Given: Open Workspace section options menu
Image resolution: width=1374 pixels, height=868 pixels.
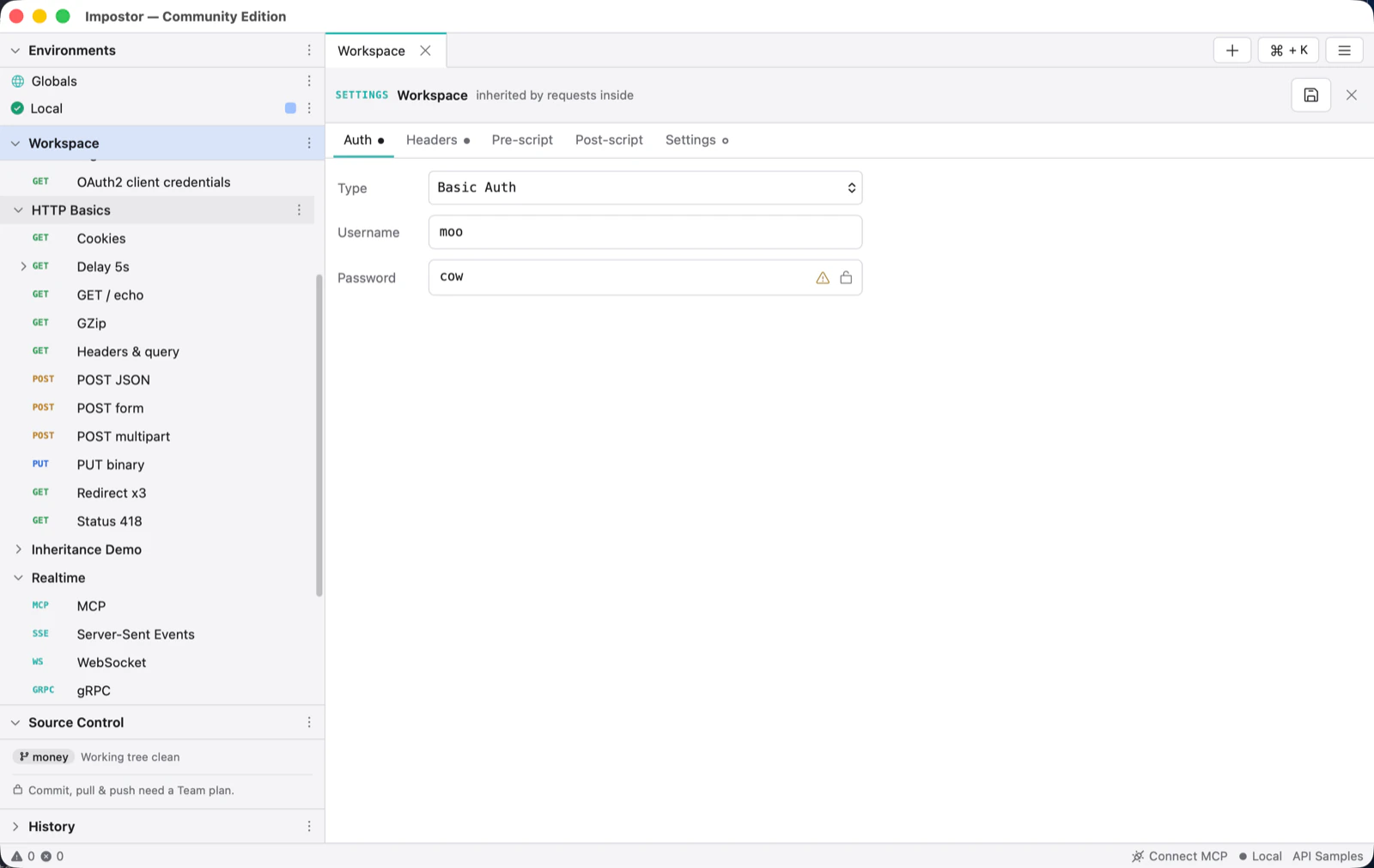Looking at the screenshot, I should pyautogui.click(x=309, y=143).
